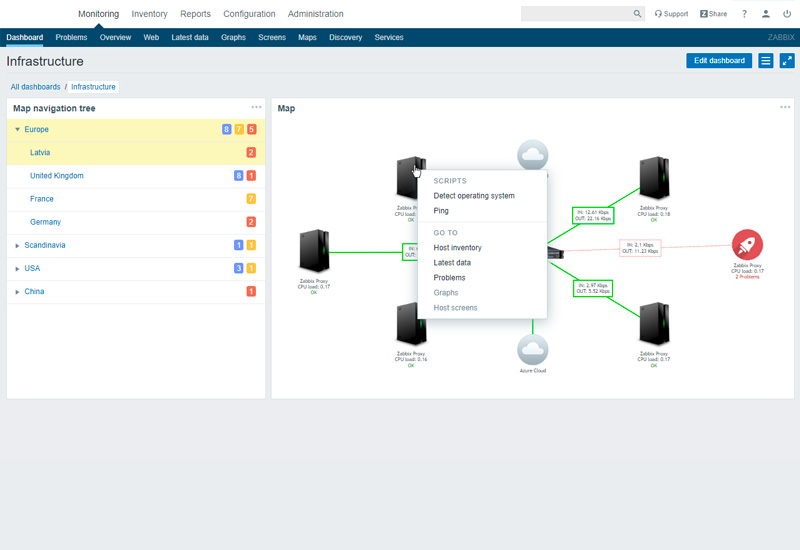Image resolution: width=800 pixels, height=550 pixels.
Task: Expand the Scandinavia tree node
Action: [17, 245]
